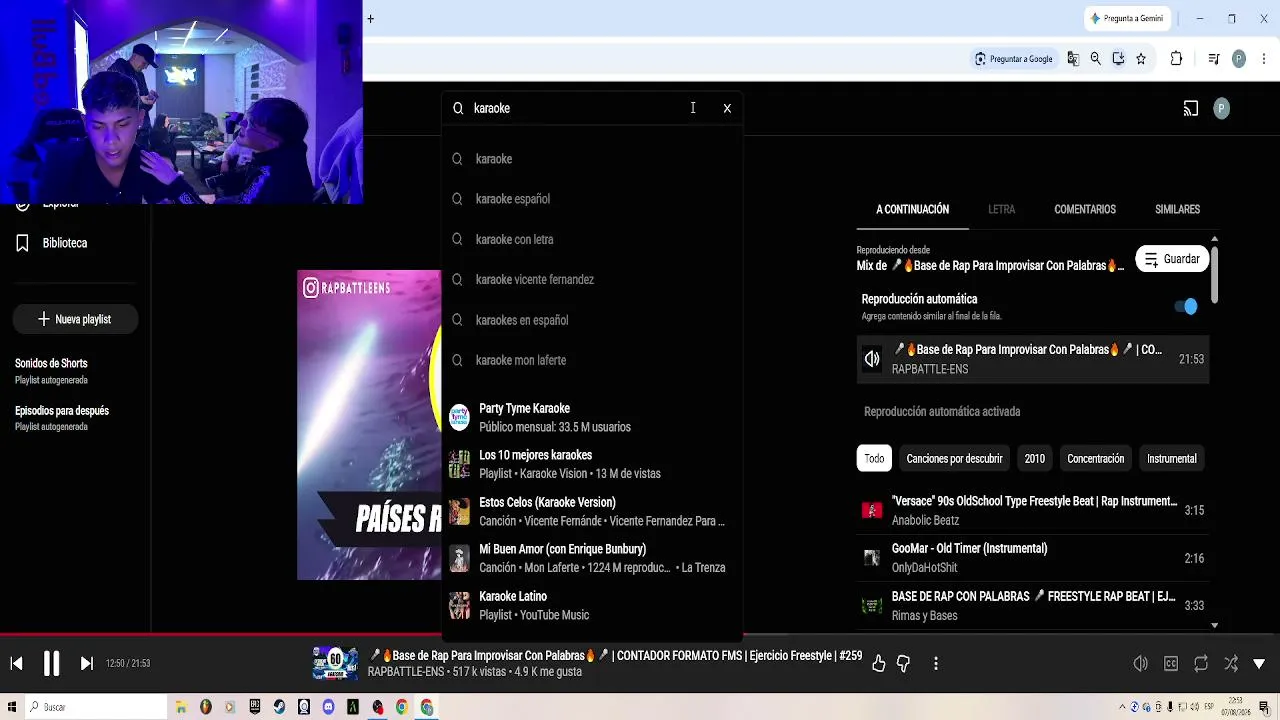
Task: Like the current song with thumbs up
Action: [878, 664]
